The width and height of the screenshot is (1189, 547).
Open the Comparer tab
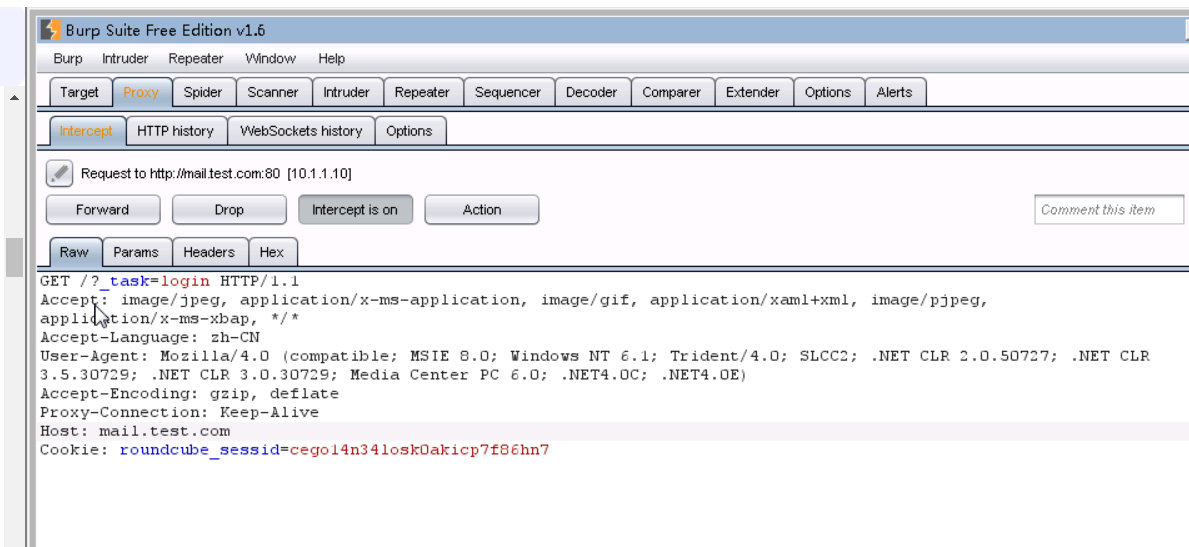(672, 92)
